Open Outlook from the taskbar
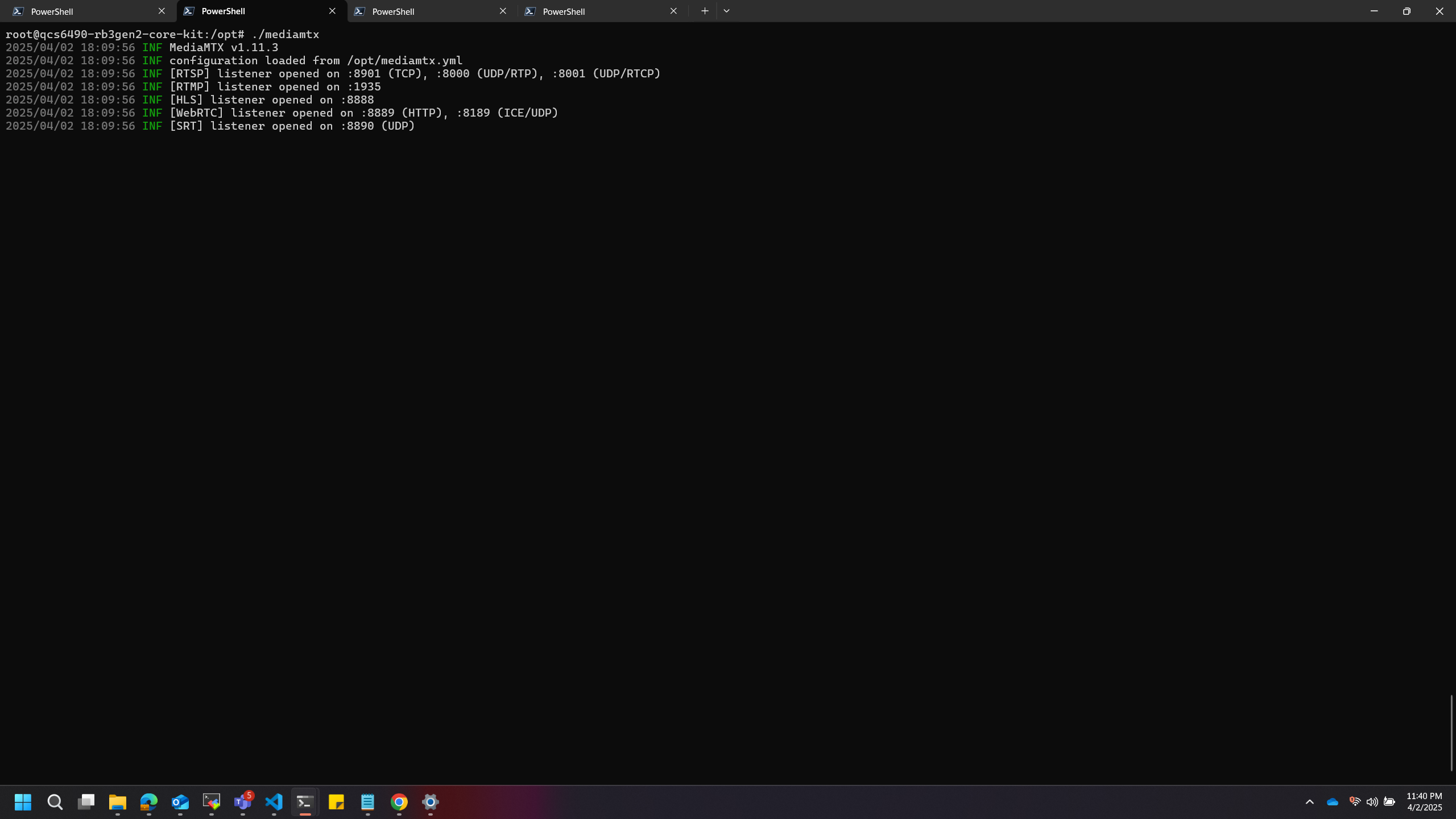The height and width of the screenshot is (819, 1456). (180, 802)
